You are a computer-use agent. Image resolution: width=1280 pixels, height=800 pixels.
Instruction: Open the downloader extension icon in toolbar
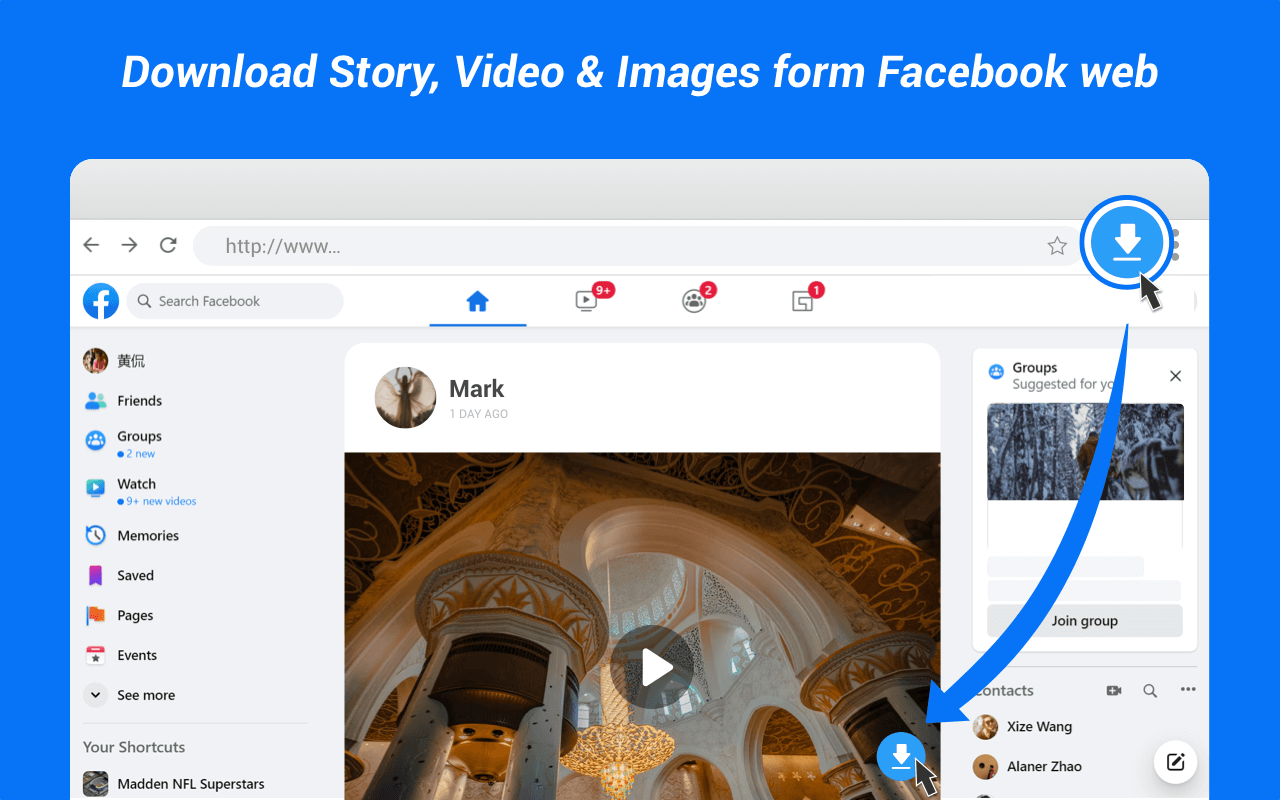click(x=1127, y=242)
